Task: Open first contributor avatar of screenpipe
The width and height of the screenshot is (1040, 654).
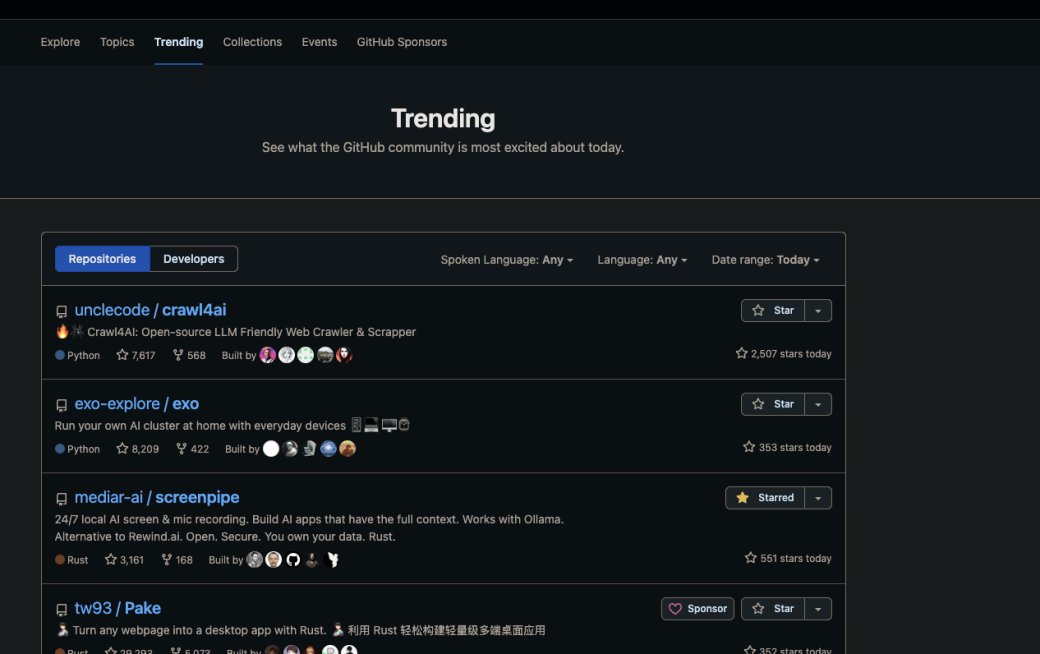Action: (x=255, y=560)
